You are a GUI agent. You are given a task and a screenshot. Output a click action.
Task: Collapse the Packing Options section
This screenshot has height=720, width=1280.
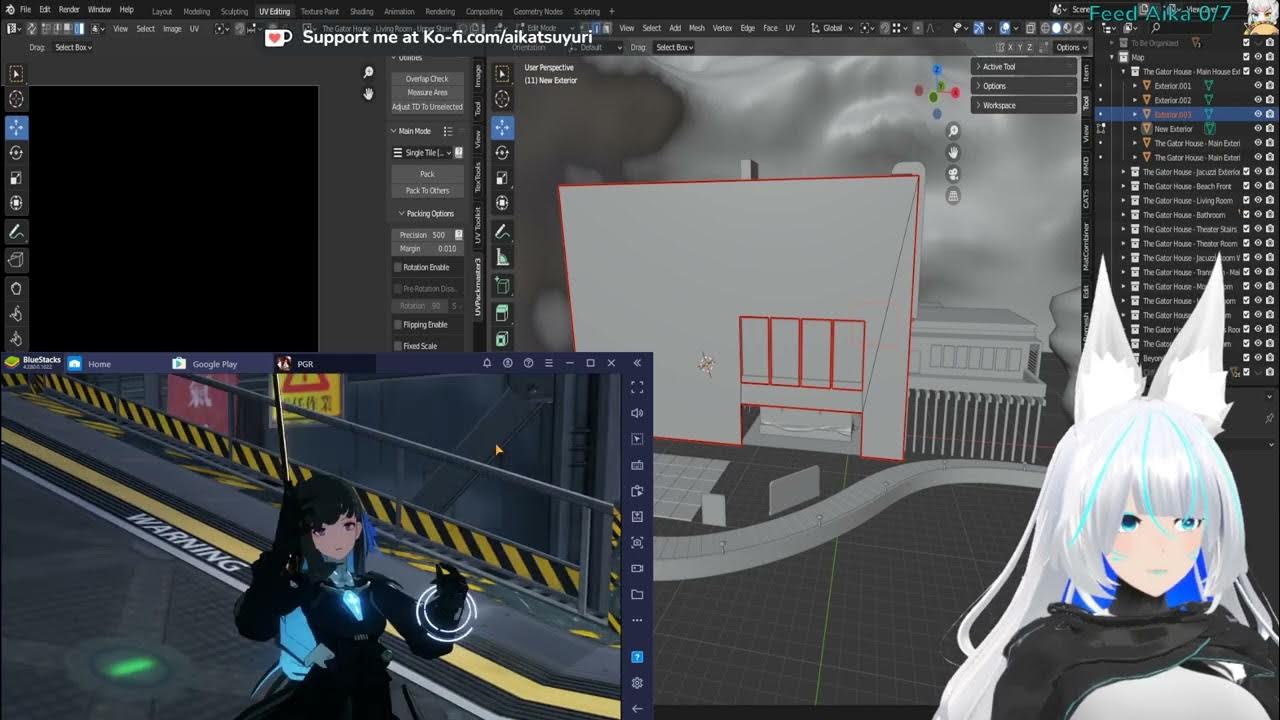point(401,213)
